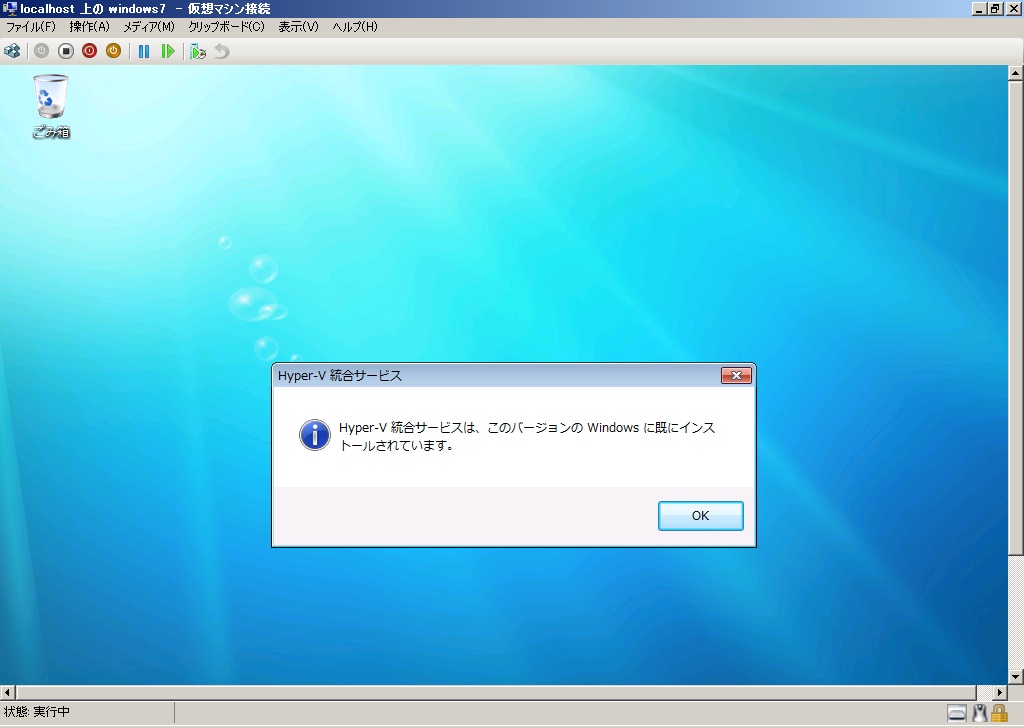Pause the virtual machine
Image resolution: width=1024 pixels, height=728 pixels.
[144, 51]
